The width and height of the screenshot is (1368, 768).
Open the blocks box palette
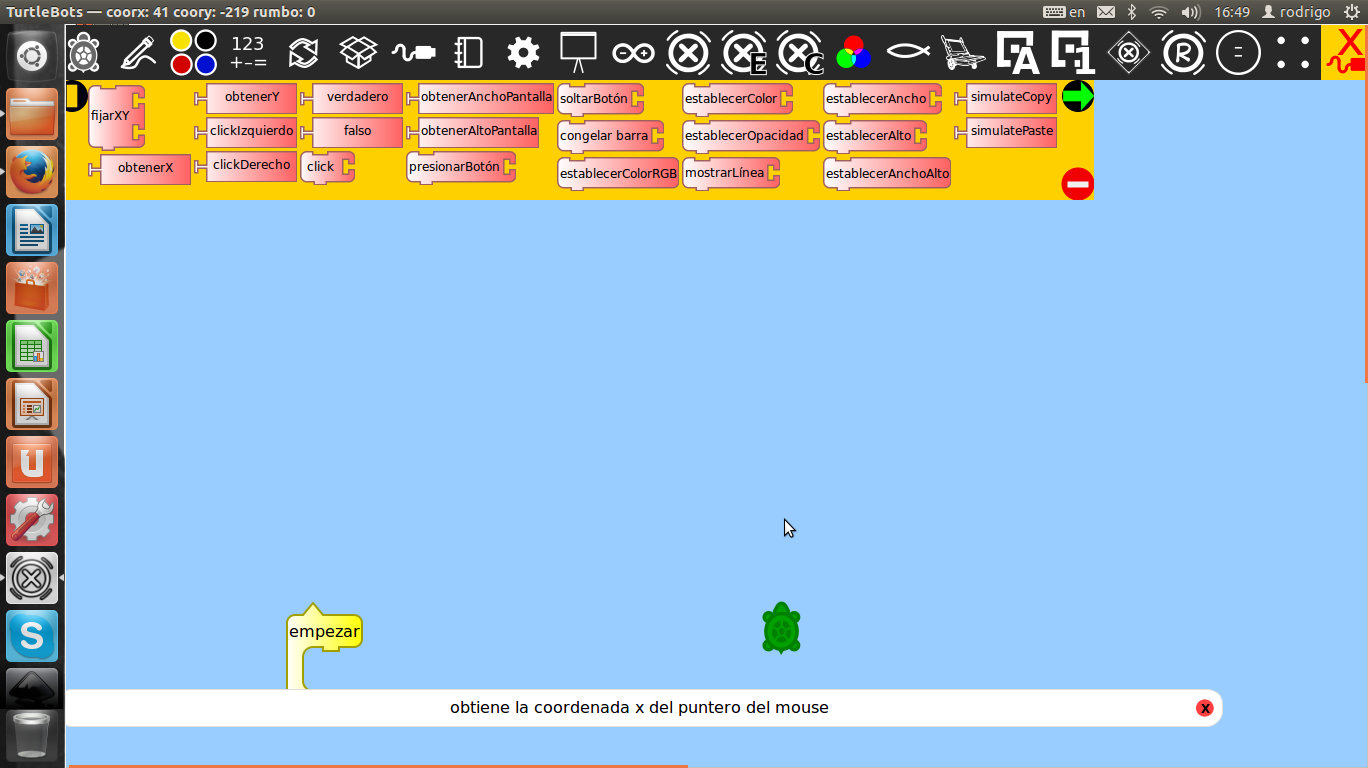[x=358, y=53]
